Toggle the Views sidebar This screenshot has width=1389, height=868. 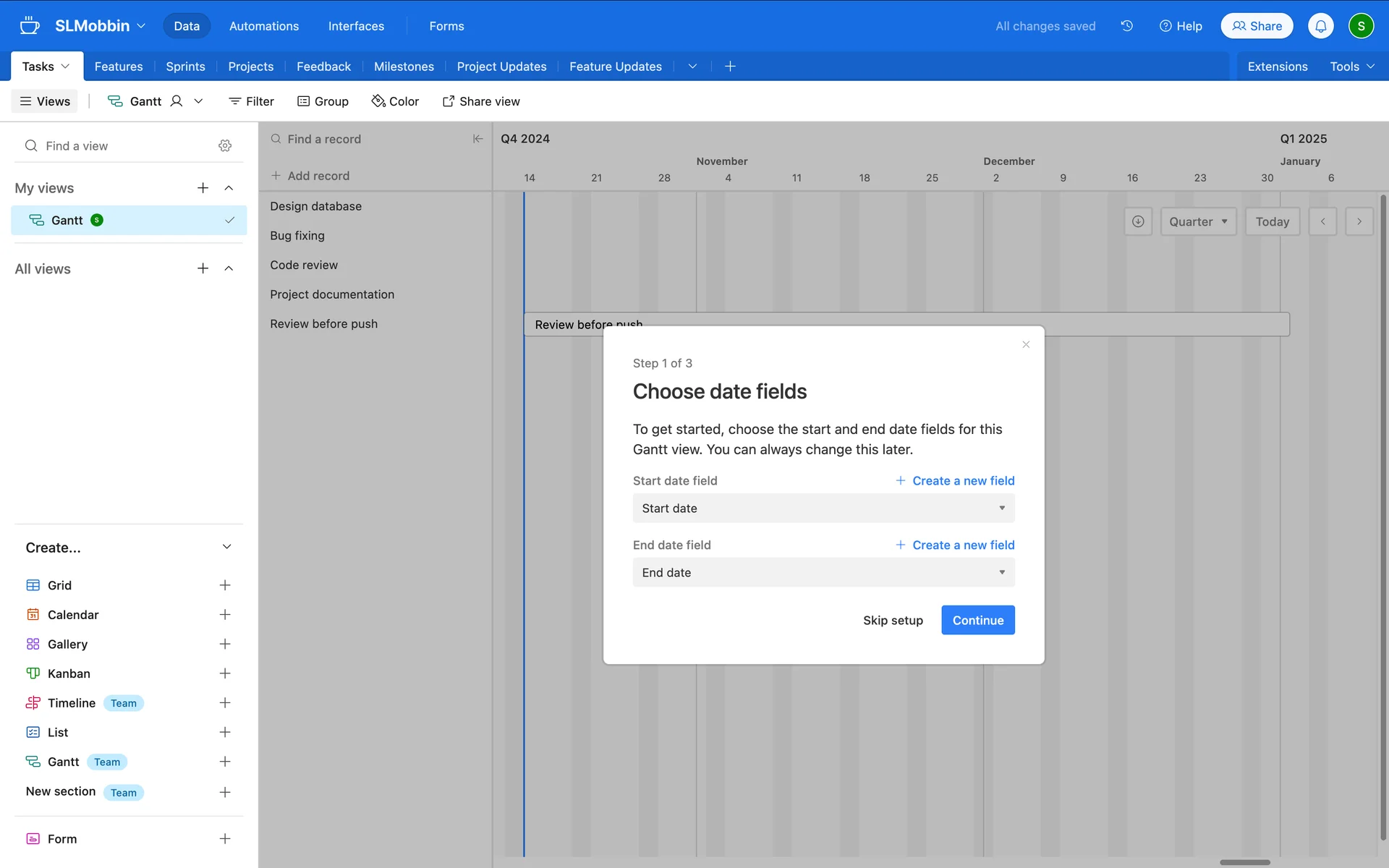[45, 101]
